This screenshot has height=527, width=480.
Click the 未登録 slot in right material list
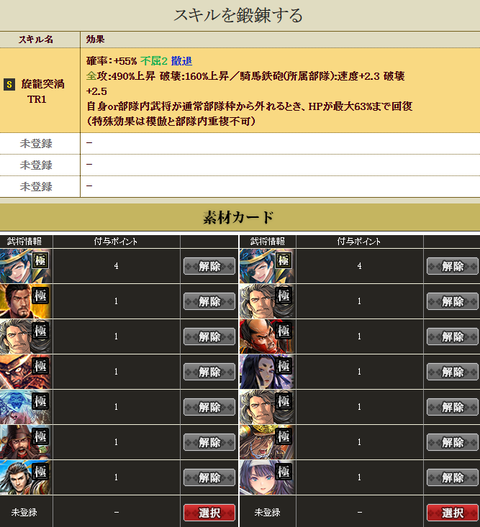268,513
